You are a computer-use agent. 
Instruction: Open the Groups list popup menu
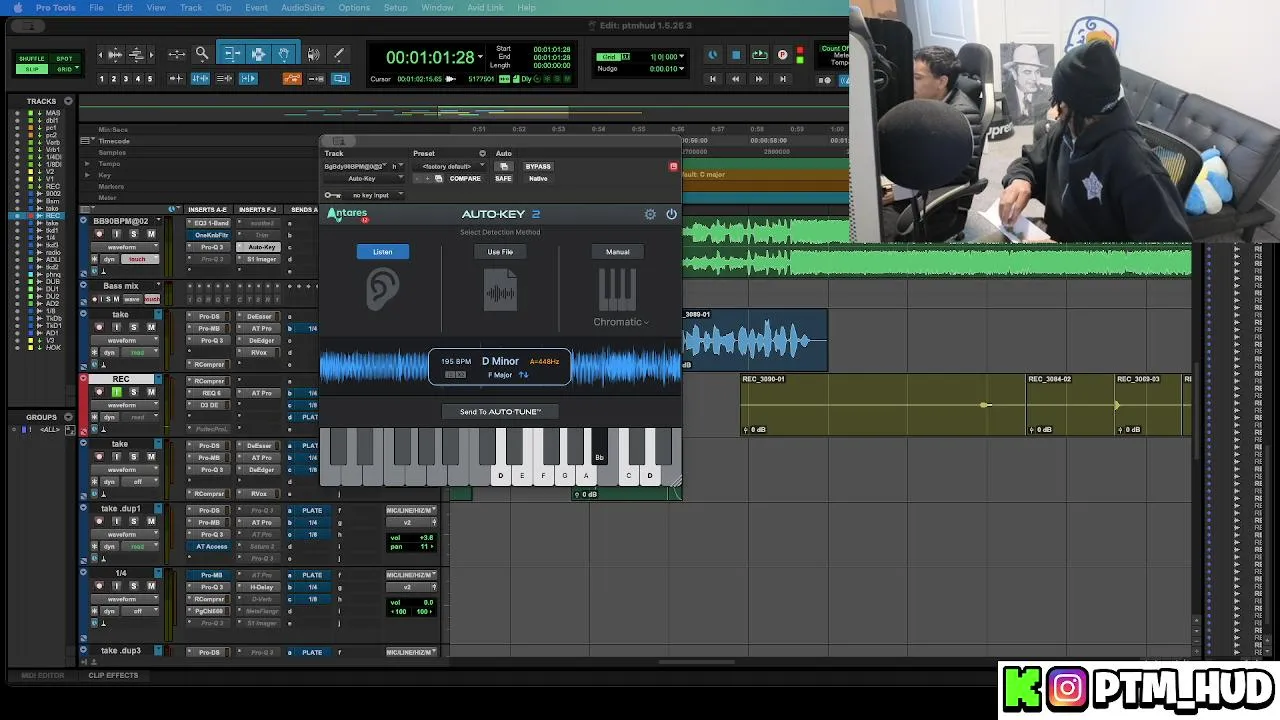[x=68, y=417]
